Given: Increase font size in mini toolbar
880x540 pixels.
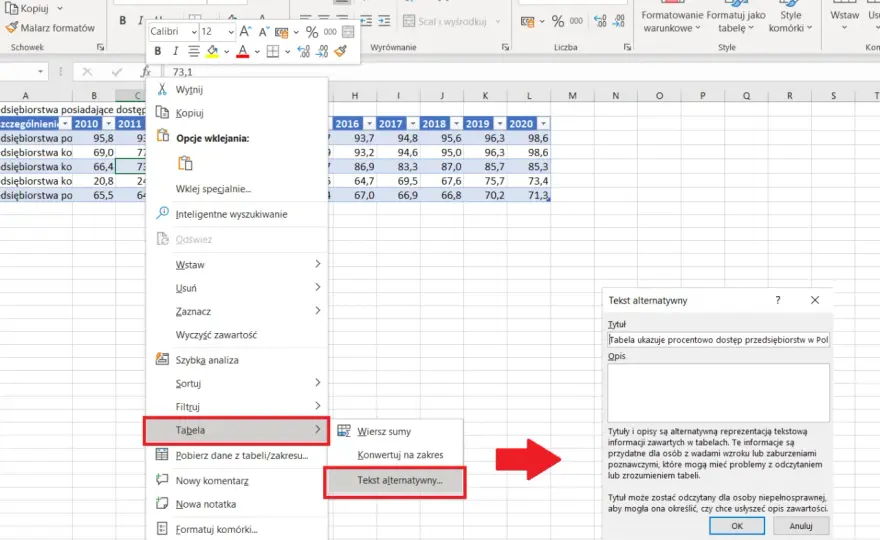Looking at the screenshot, I should pyautogui.click(x=245, y=31).
